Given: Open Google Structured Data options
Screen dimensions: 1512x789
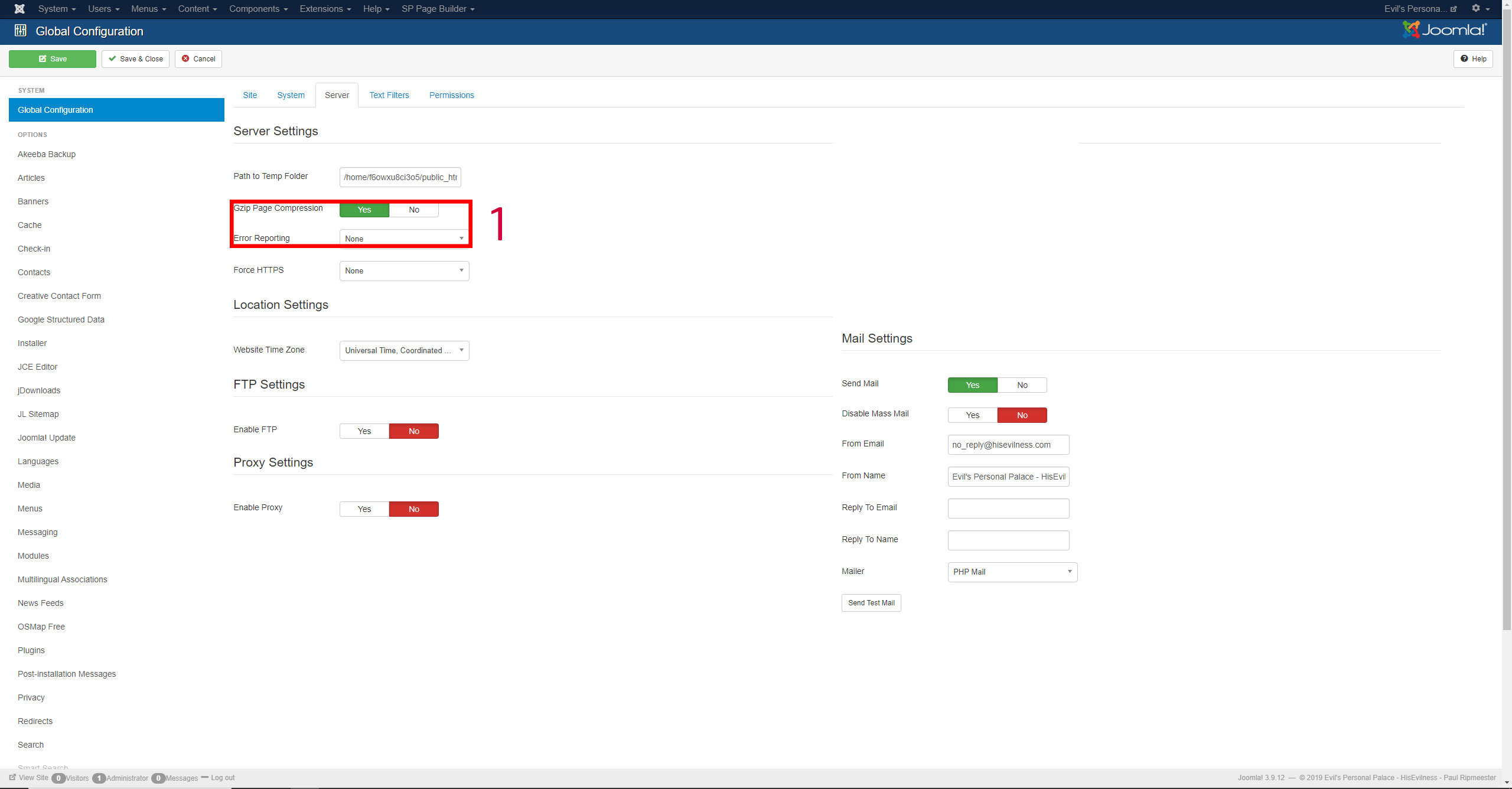Looking at the screenshot, I should click(x=61, y=319).
